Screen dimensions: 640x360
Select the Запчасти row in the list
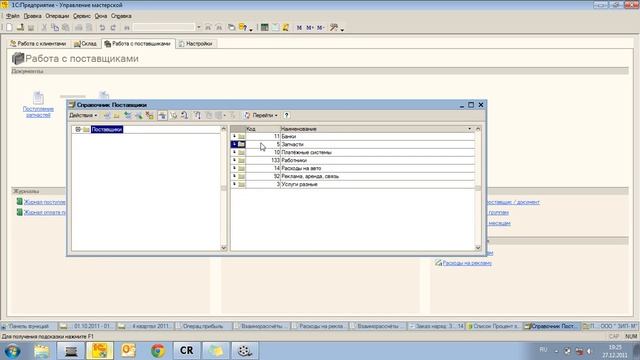(x=353, y=144)
